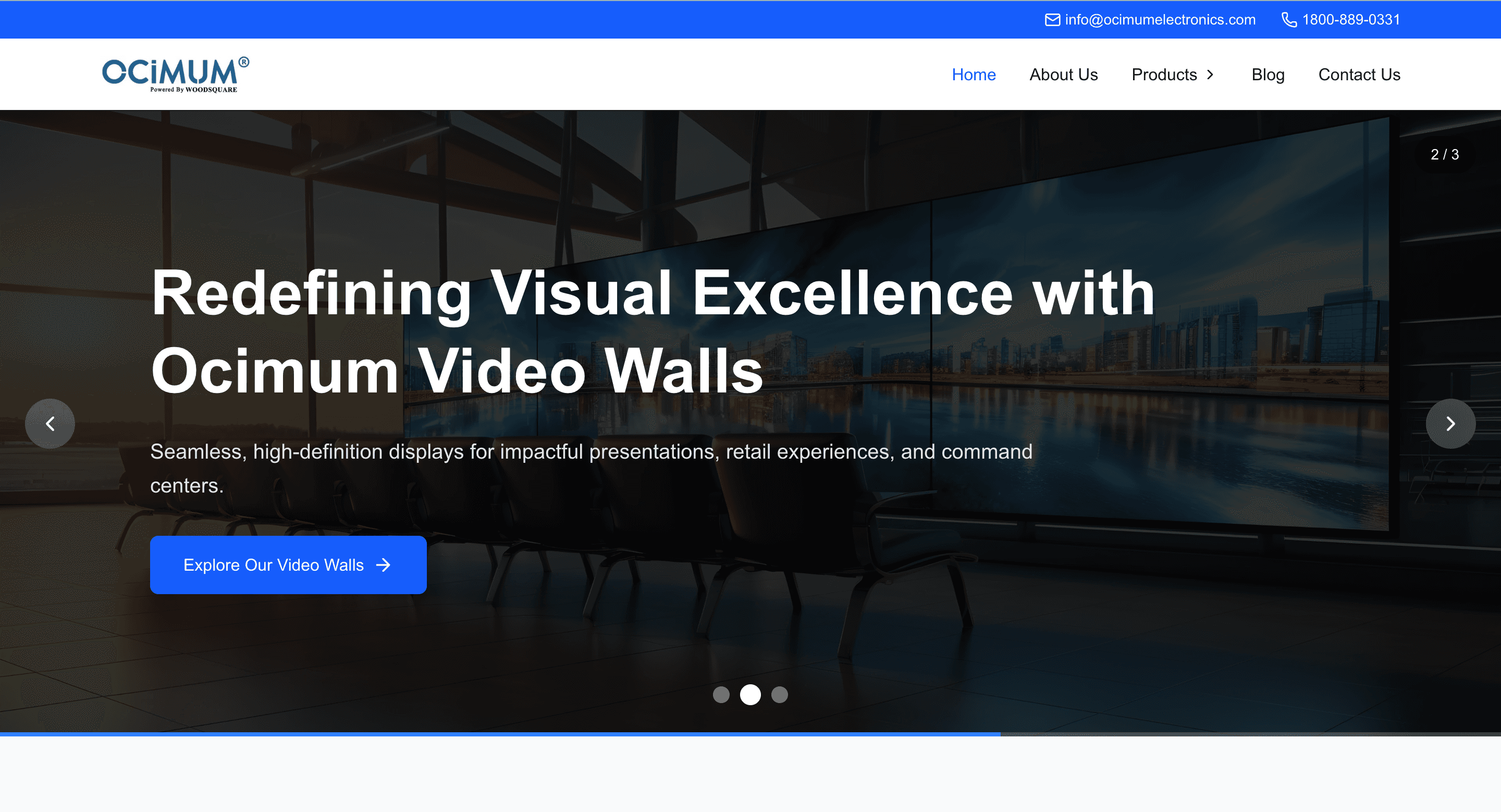
Task: Select the active second carousel dot
Action: (x=750, y=695)
